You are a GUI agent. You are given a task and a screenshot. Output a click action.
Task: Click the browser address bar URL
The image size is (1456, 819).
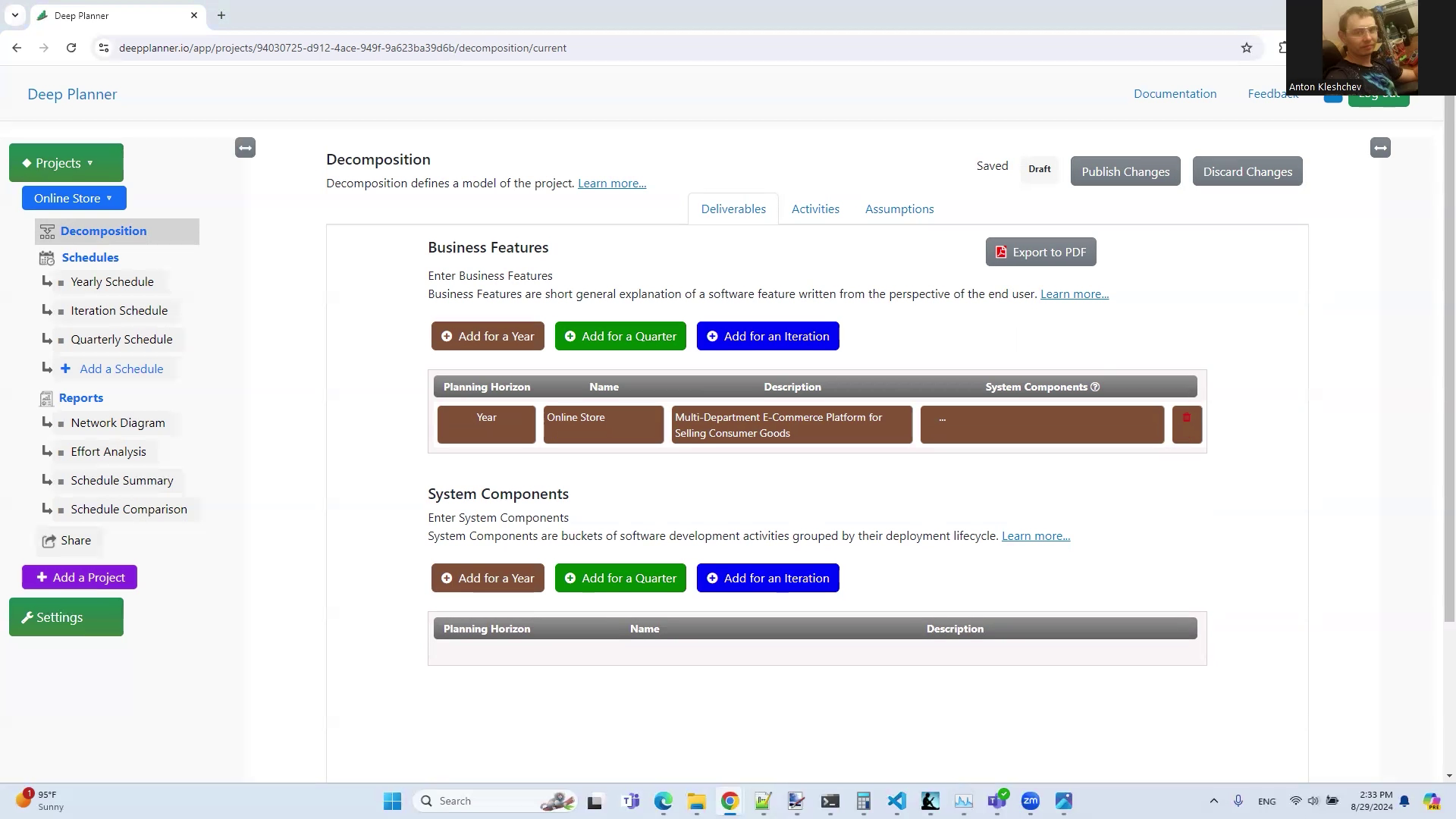pyautogui.click(x=343, y=48)
